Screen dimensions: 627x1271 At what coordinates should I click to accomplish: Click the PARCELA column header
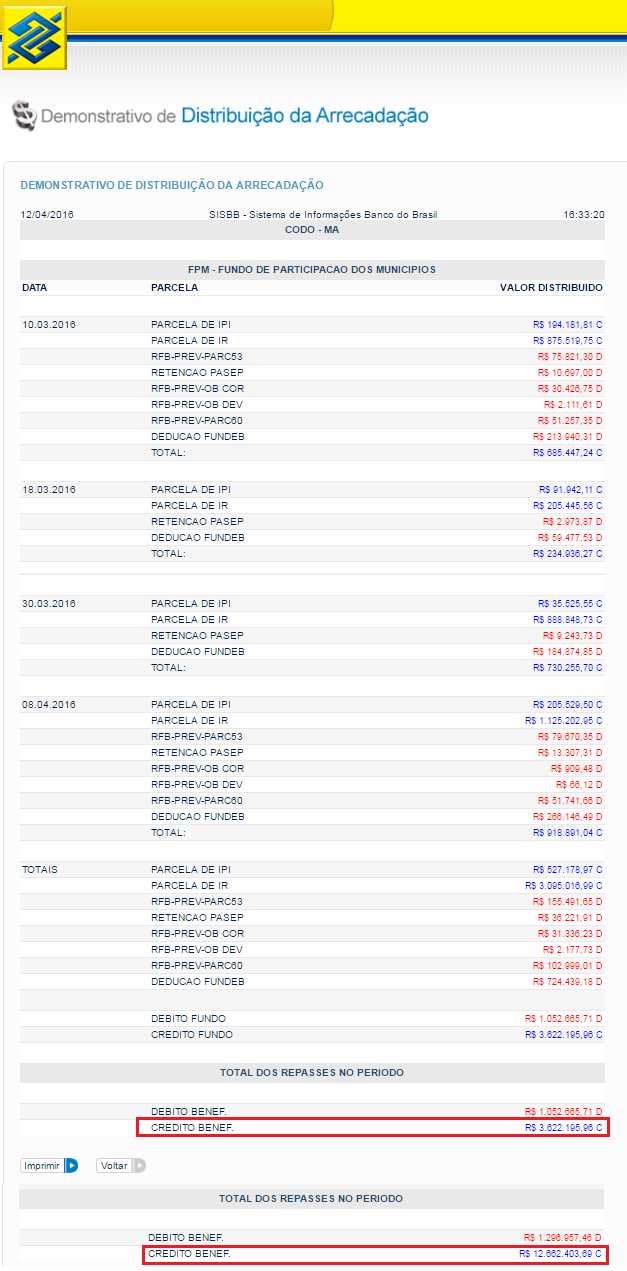click(x=174, y=288)
